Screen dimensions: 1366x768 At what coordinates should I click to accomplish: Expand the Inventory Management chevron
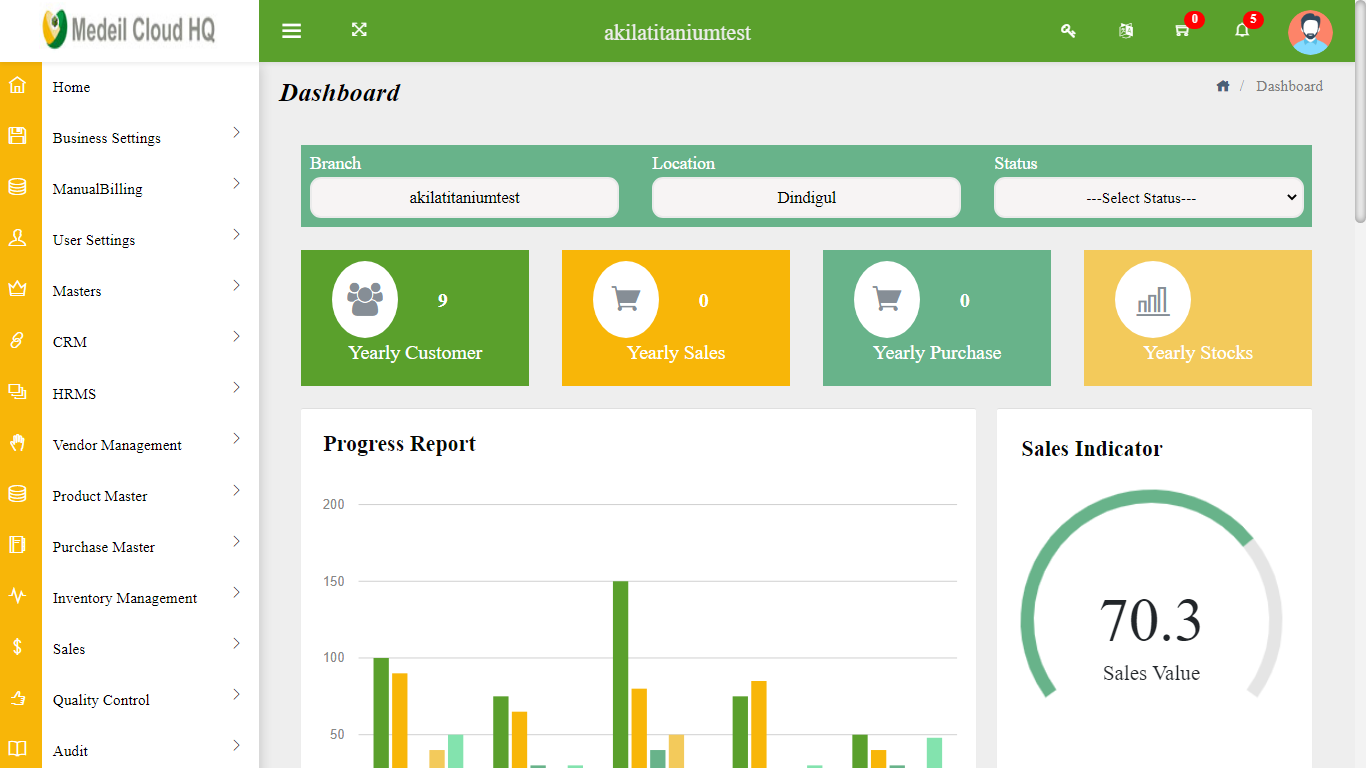(236, 592)
